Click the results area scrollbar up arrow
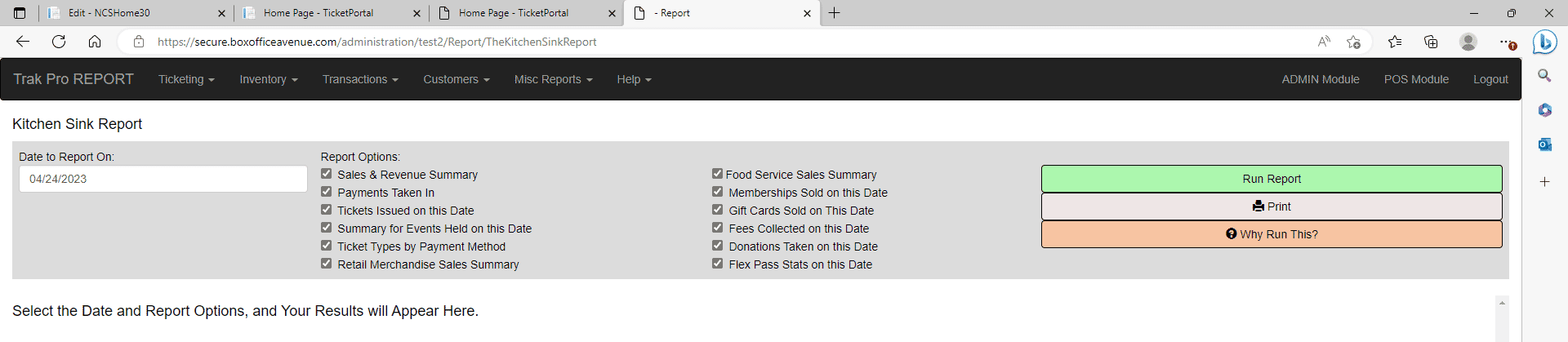The height and width of the screenshot is (342, 1568). 1502,303
